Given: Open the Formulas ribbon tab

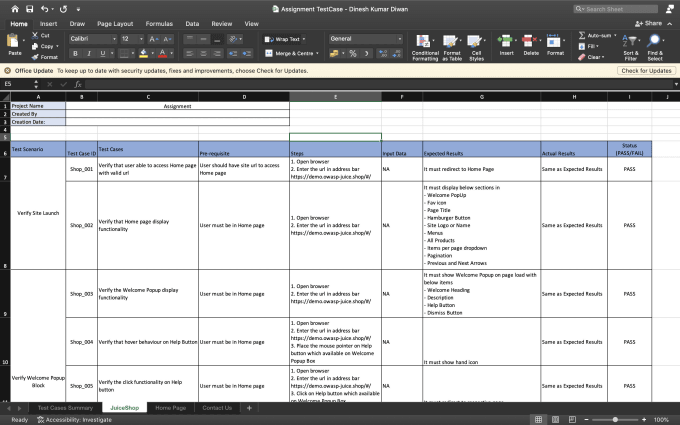Looking at the screenshot, I should (159, 24).
